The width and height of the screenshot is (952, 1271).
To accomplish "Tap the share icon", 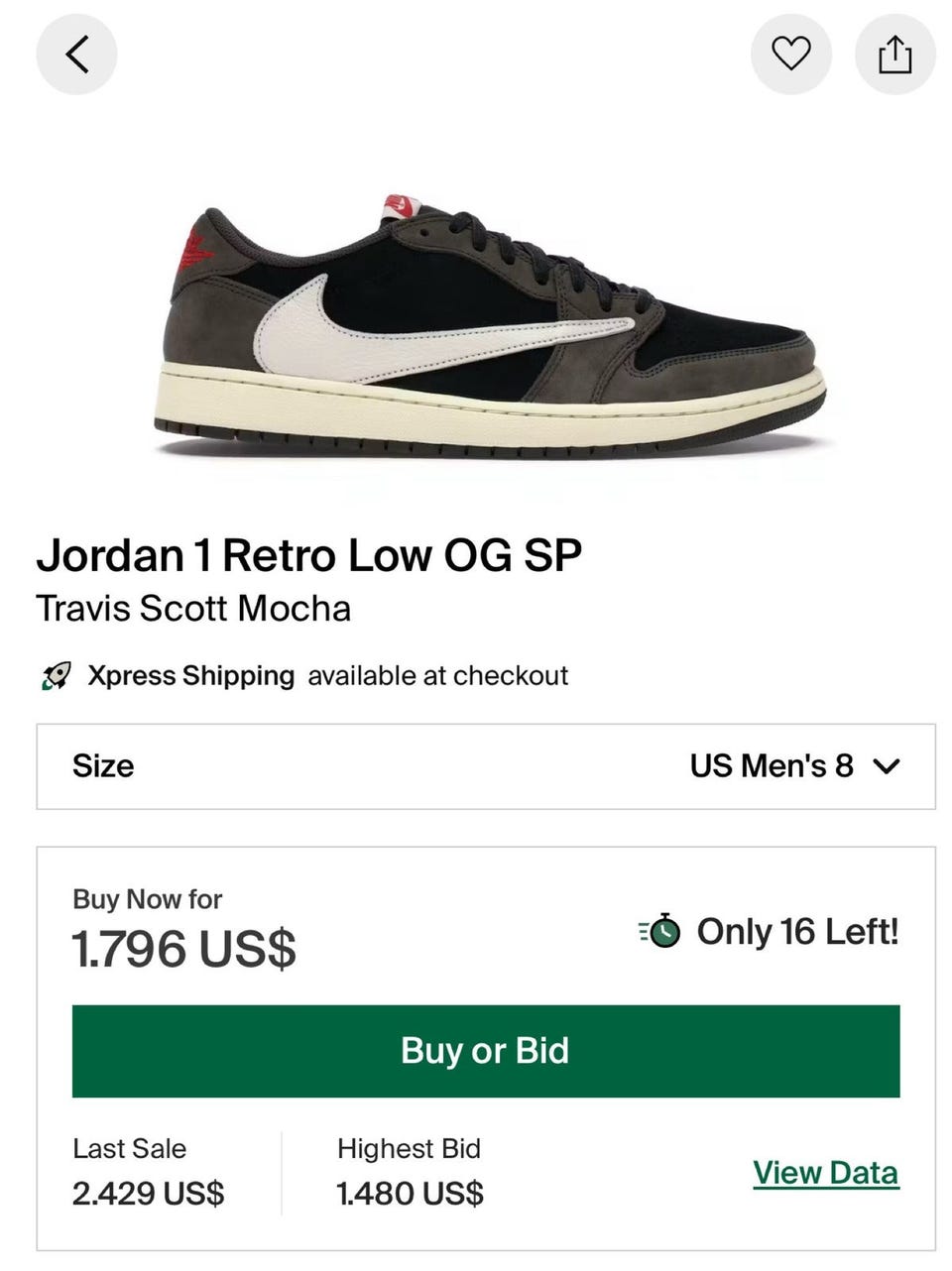I will coord(894,54).
